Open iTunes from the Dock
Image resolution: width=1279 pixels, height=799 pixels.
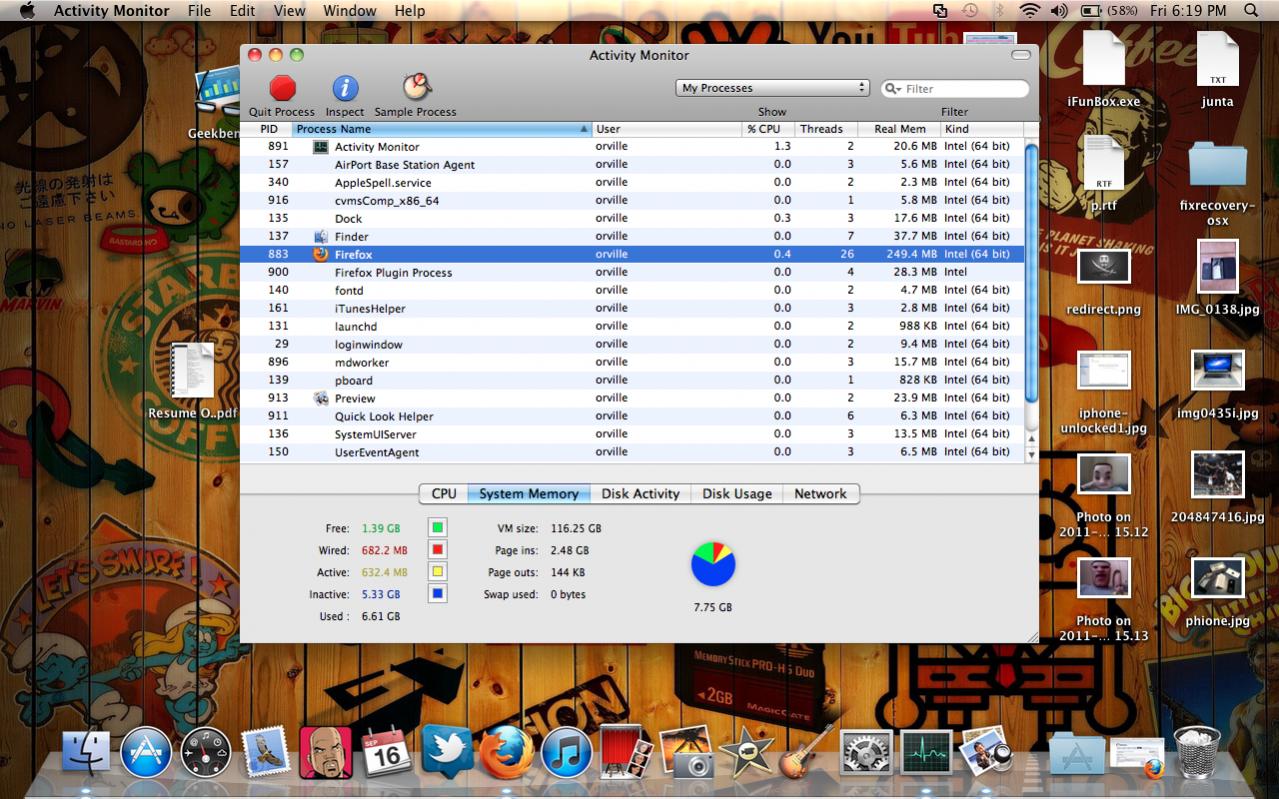coord(567,752)
